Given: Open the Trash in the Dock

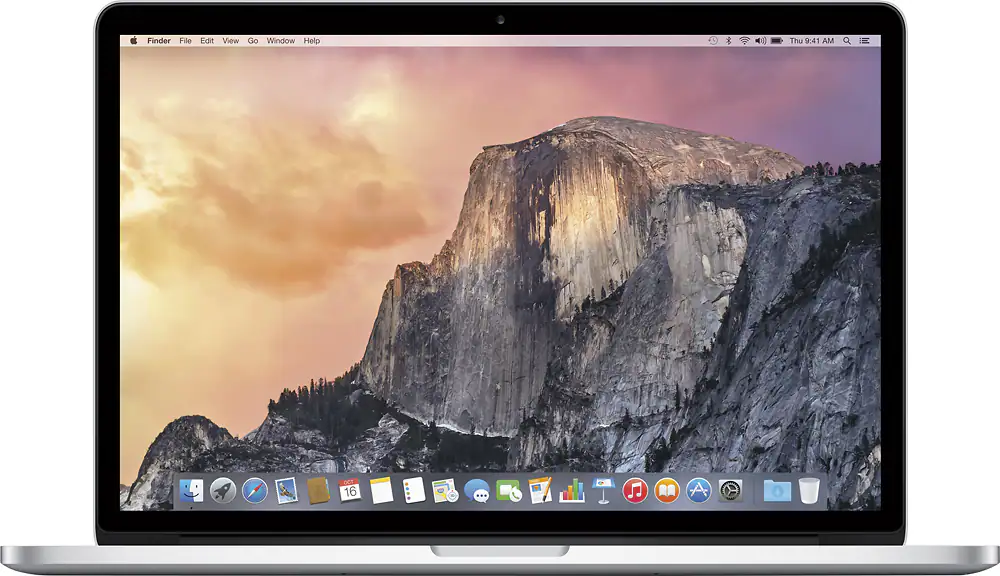Looking at the screenshot, I should [x=809, y=490].
